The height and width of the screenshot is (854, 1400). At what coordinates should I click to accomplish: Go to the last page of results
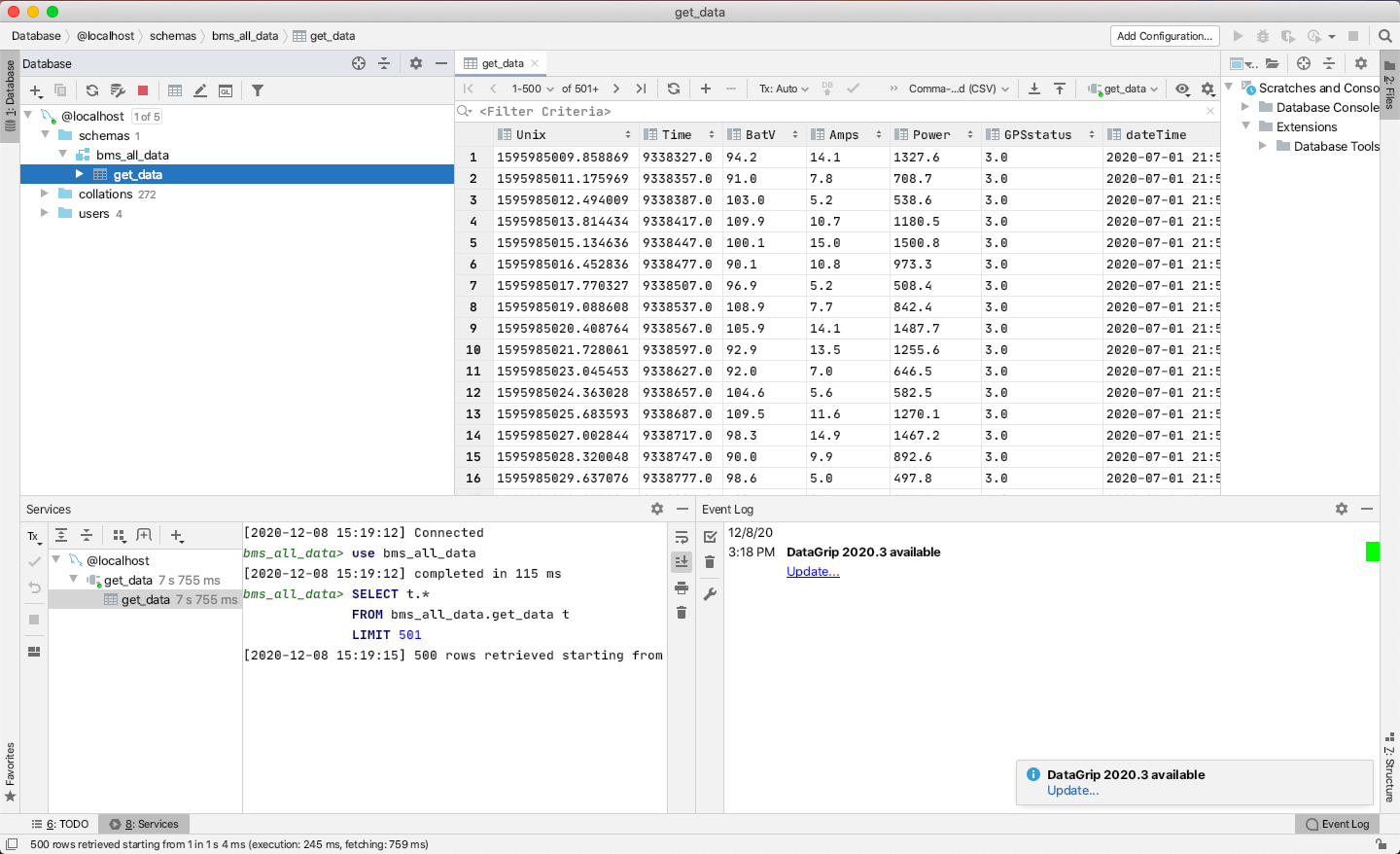[641, 89]
